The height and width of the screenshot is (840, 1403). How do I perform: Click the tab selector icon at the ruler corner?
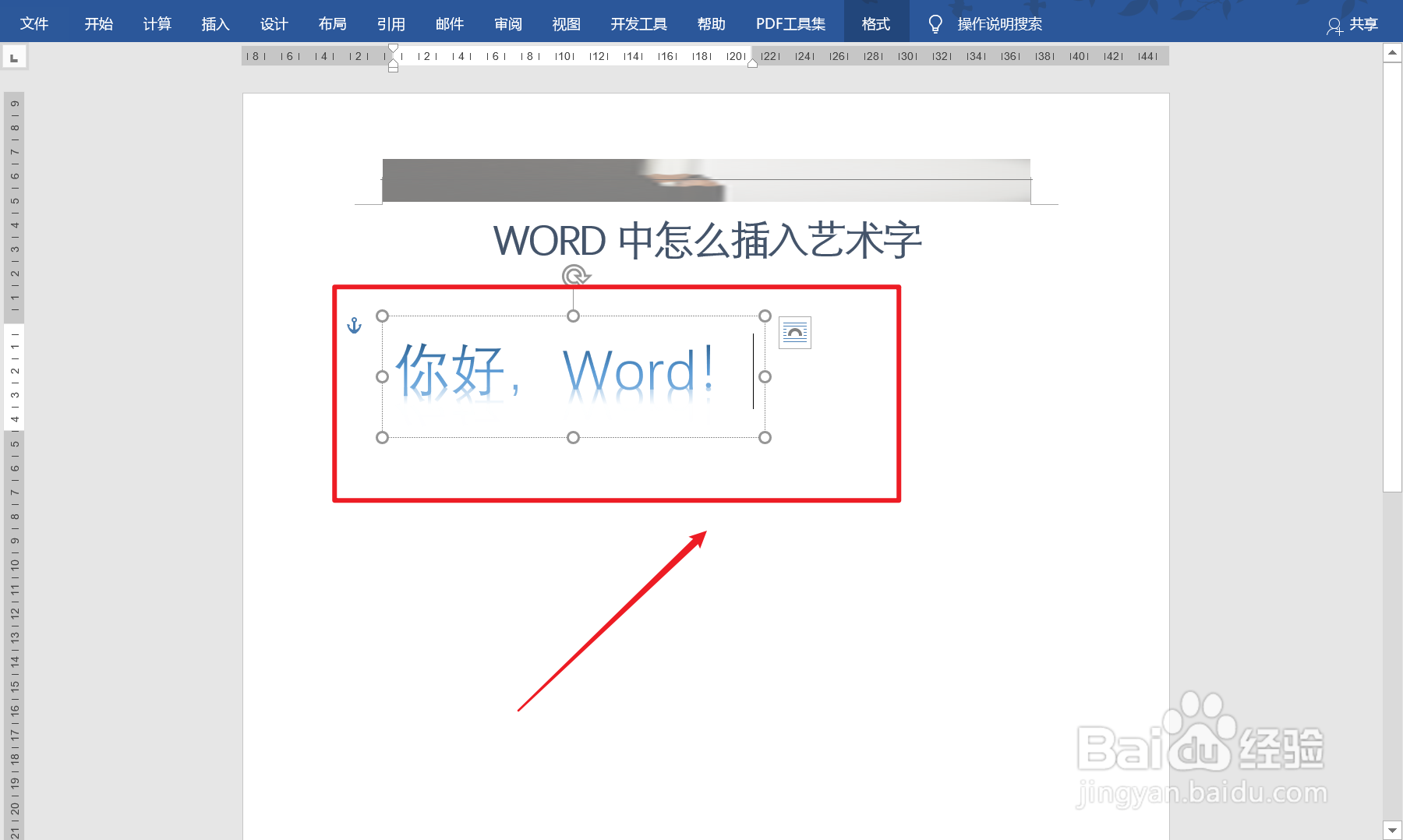click(15, 55)
